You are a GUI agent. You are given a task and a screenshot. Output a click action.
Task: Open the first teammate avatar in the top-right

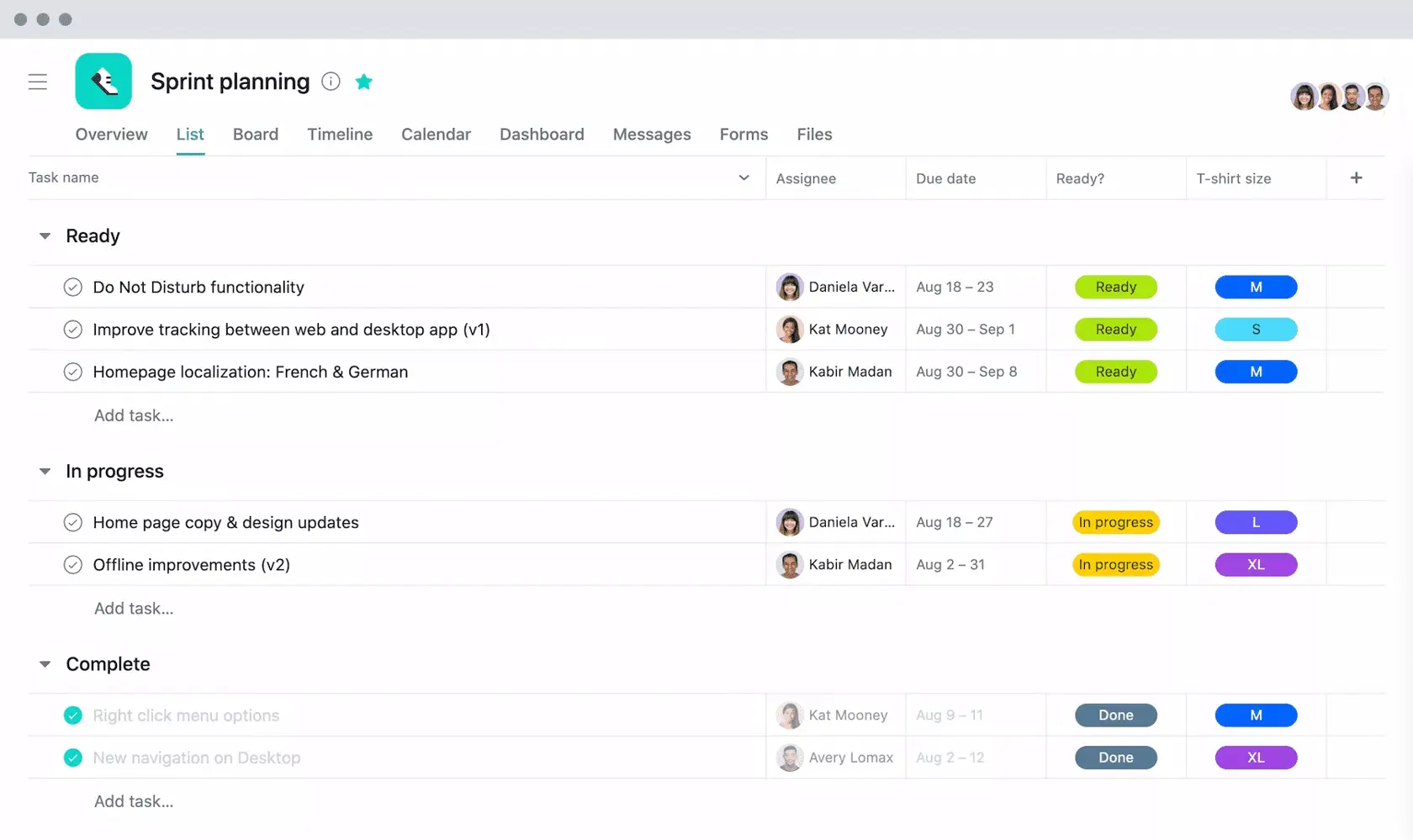[1304, 96]
